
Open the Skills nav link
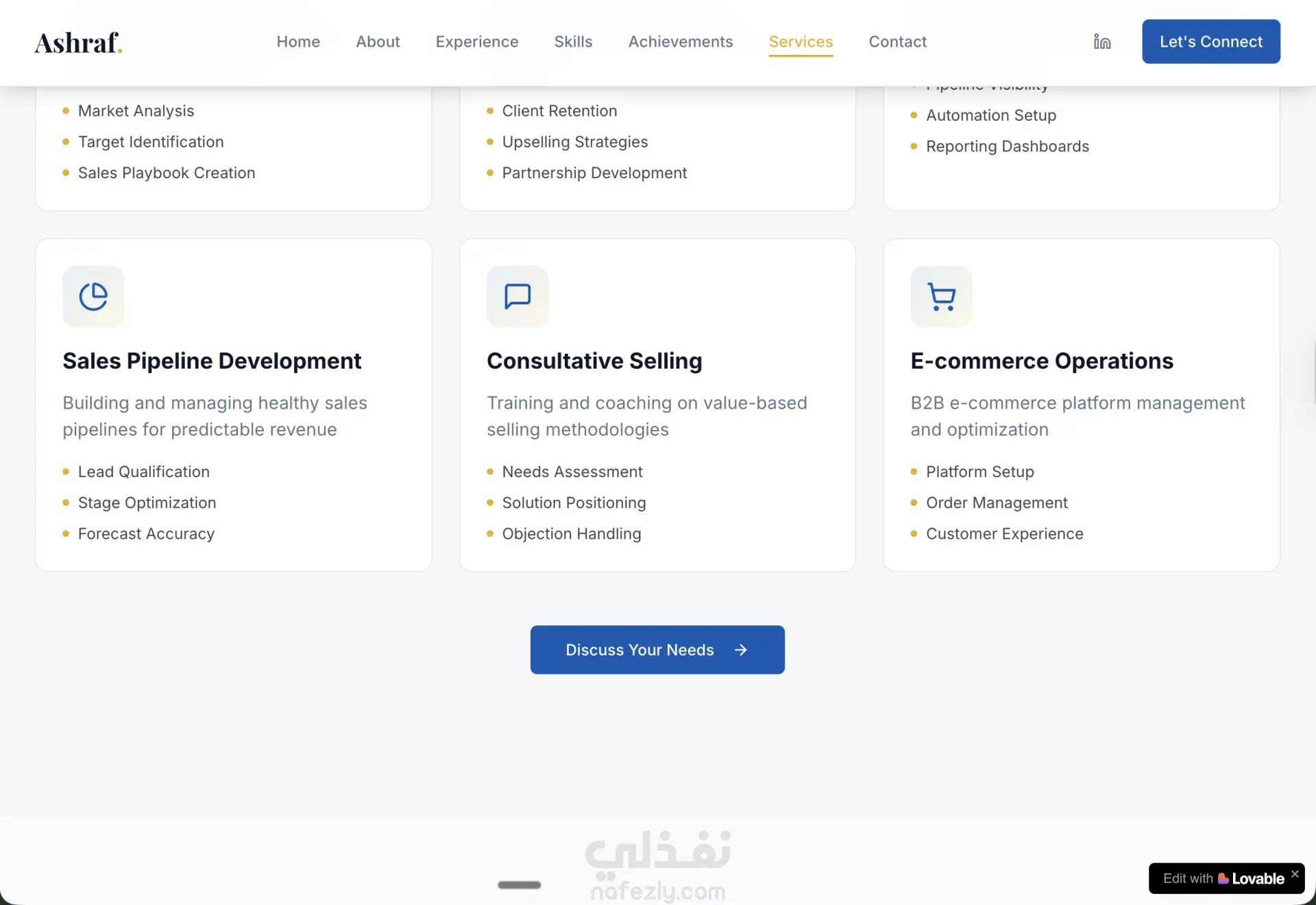pyautogui.click(x=573, y=42)
